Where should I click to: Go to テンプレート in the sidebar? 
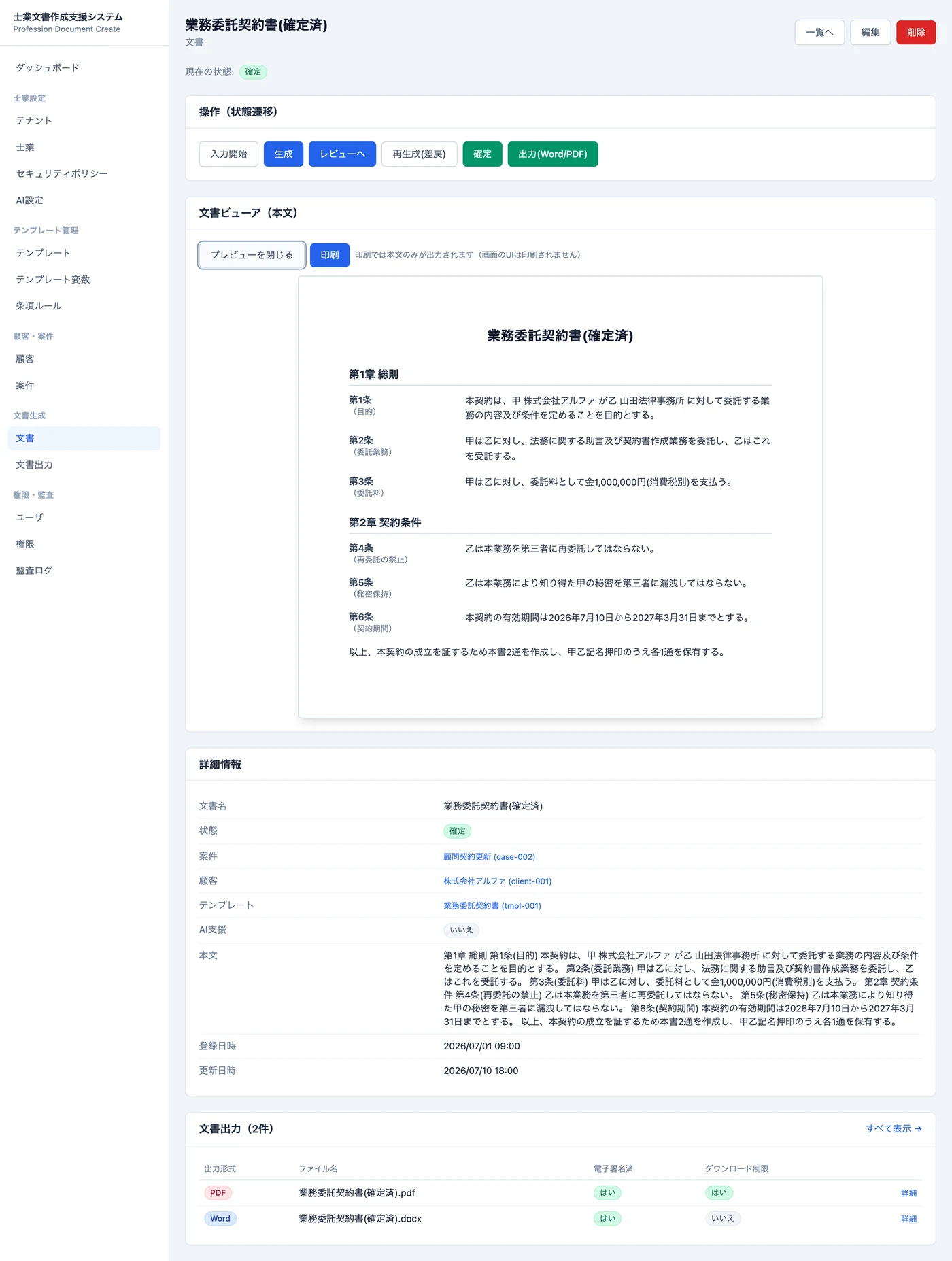click(84, 253)
